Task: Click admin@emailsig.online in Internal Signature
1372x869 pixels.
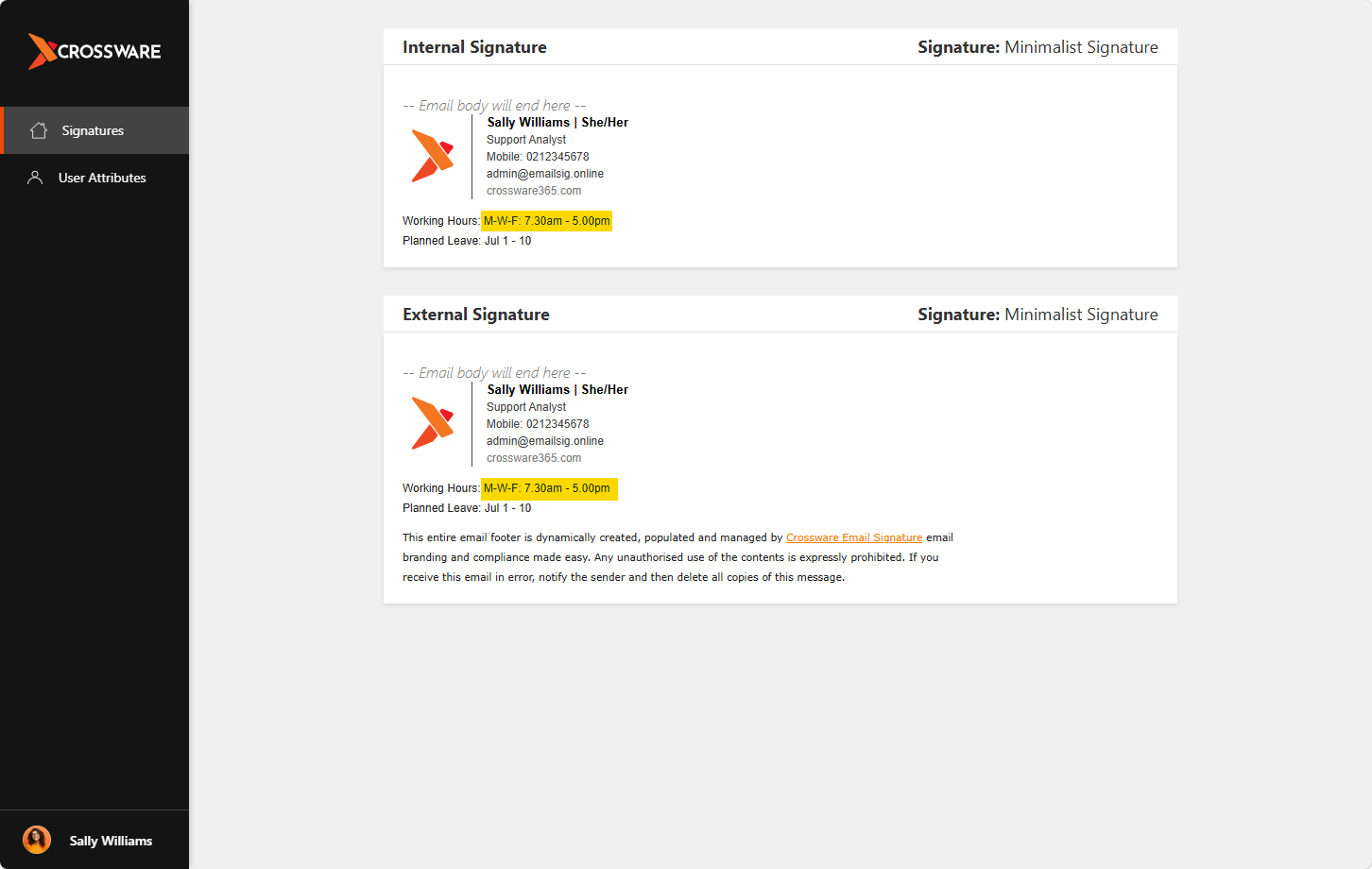Action: [x=545, y=174]
